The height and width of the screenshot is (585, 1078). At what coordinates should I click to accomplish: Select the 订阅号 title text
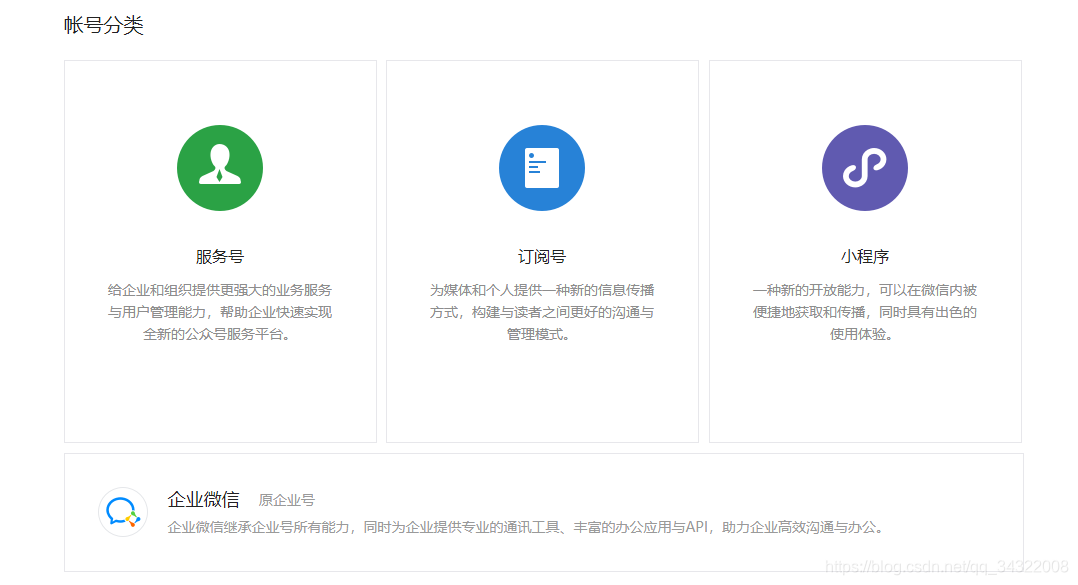542,257
